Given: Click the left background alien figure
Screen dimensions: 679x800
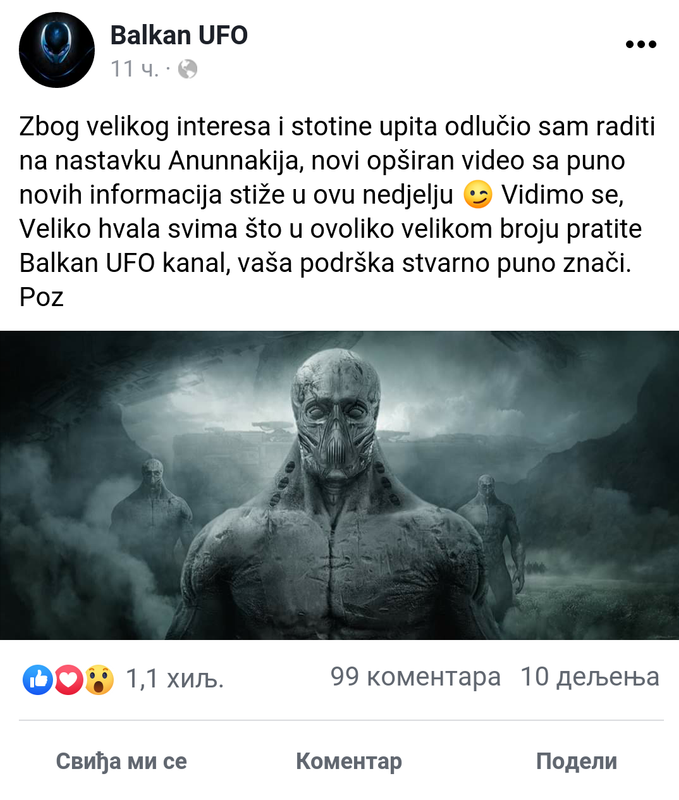Looking at the screenshot, I should 151,531.
